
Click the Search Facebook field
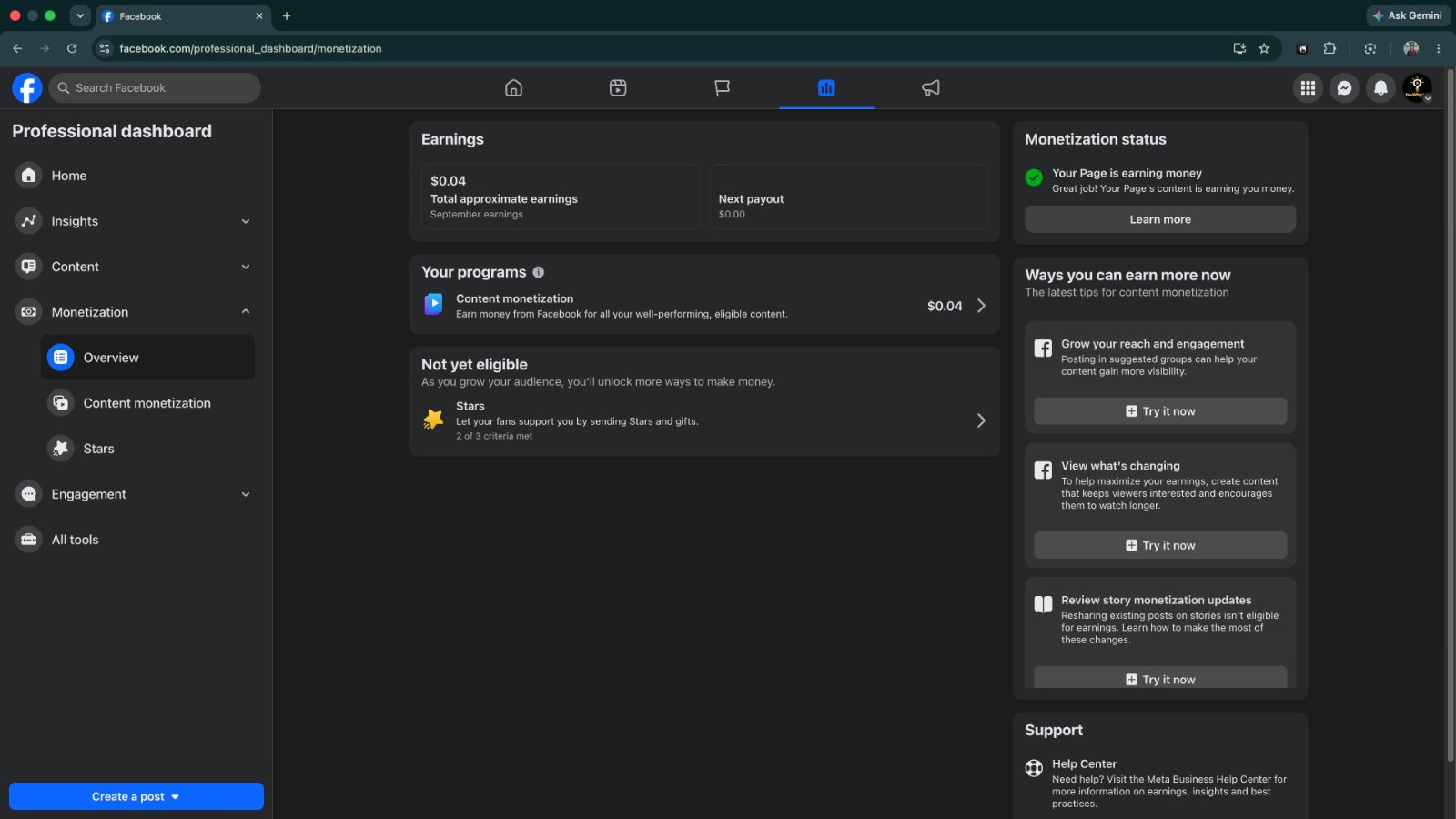(155, 88)
